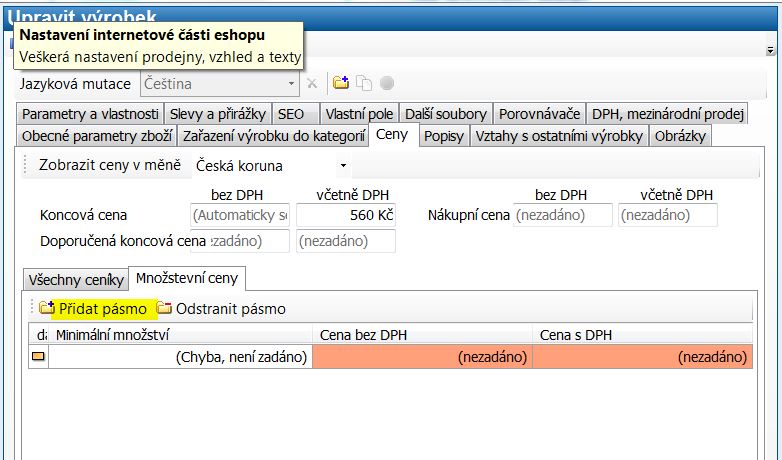
Task: Click the add language mutation folder icon
Action: tap(341, 84)
